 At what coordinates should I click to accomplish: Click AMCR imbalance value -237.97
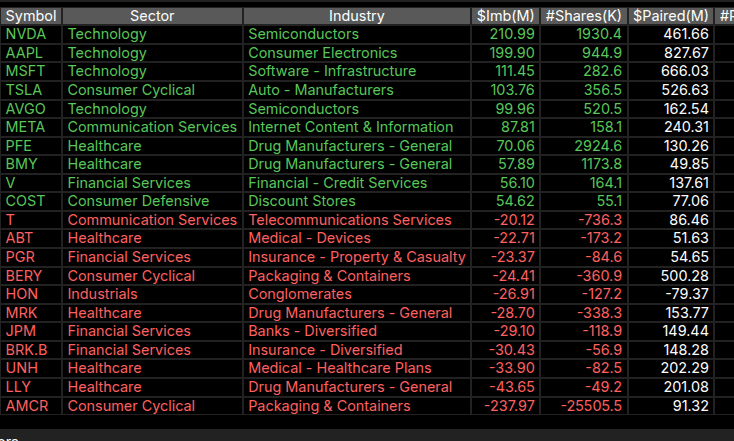[506, 405]
